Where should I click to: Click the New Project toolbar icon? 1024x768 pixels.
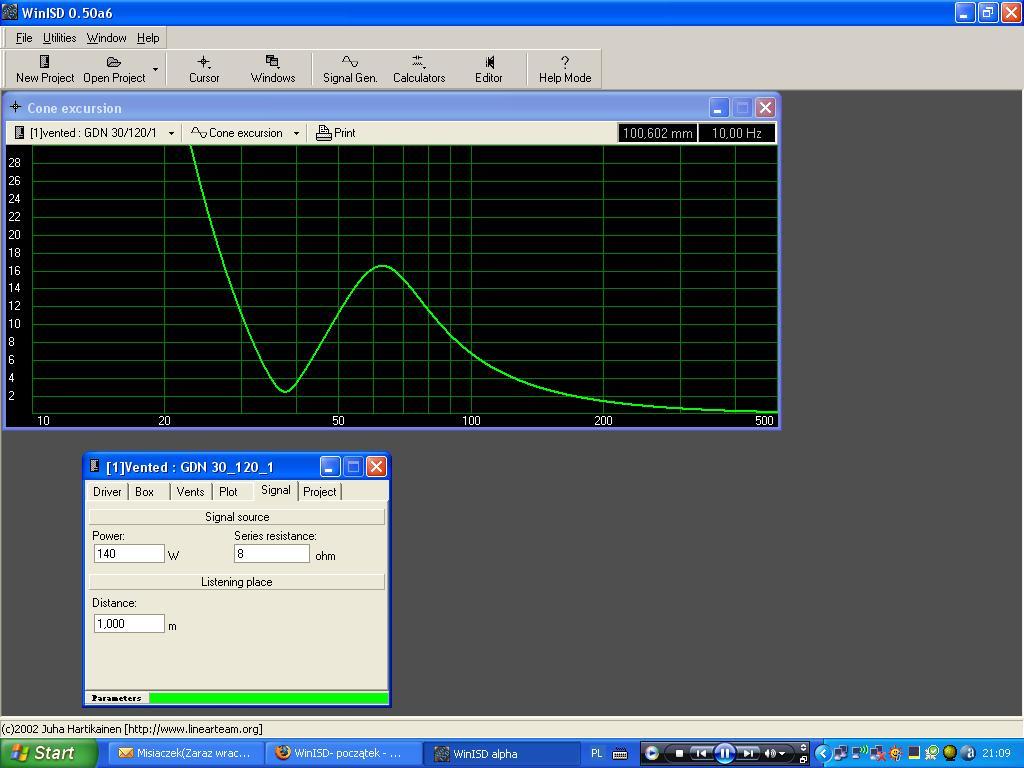point(44,68)
